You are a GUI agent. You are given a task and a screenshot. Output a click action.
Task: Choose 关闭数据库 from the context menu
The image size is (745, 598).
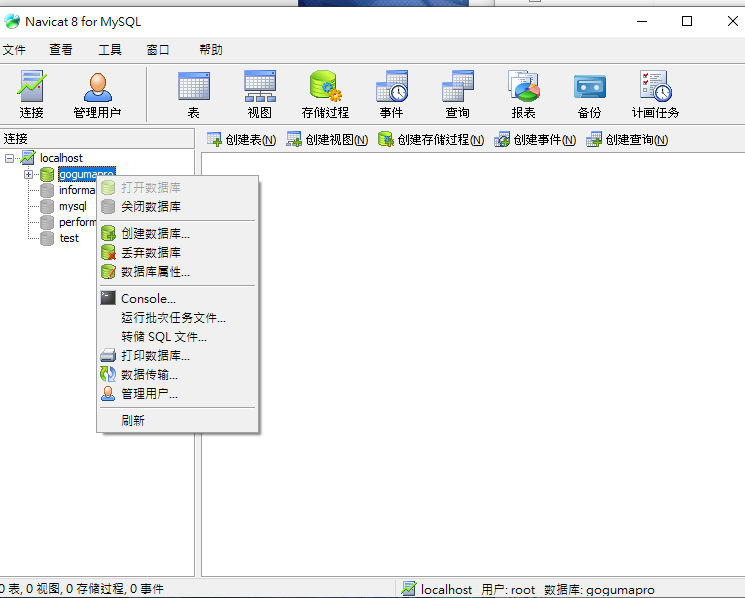[178, 207]
